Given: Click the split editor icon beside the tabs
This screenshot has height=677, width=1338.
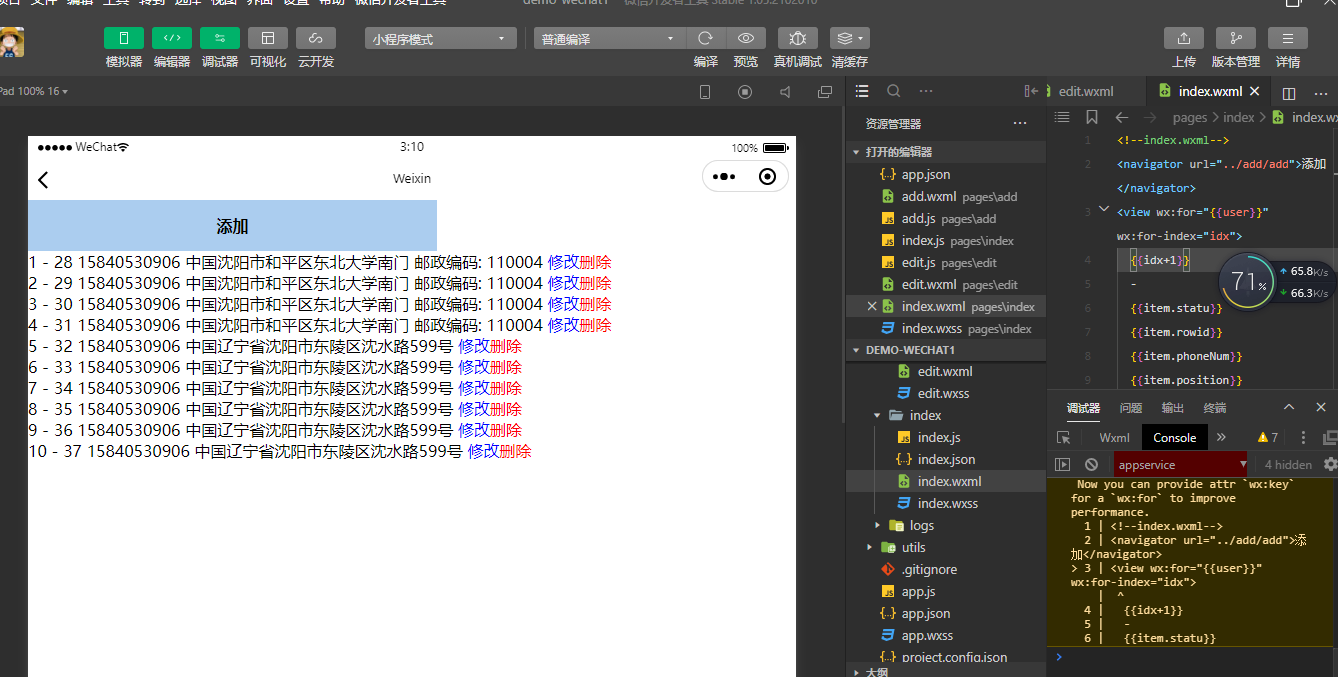Looking at the screenshot, I should coord(1289,92).
